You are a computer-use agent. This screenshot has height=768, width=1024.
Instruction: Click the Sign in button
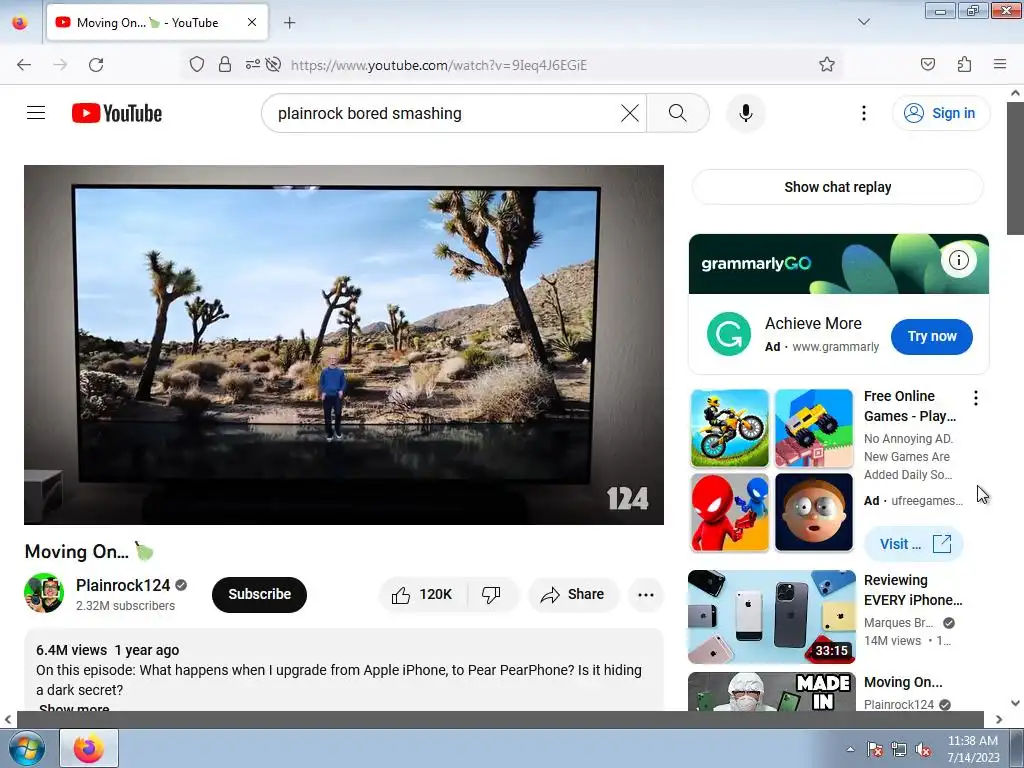pos(940,113)
